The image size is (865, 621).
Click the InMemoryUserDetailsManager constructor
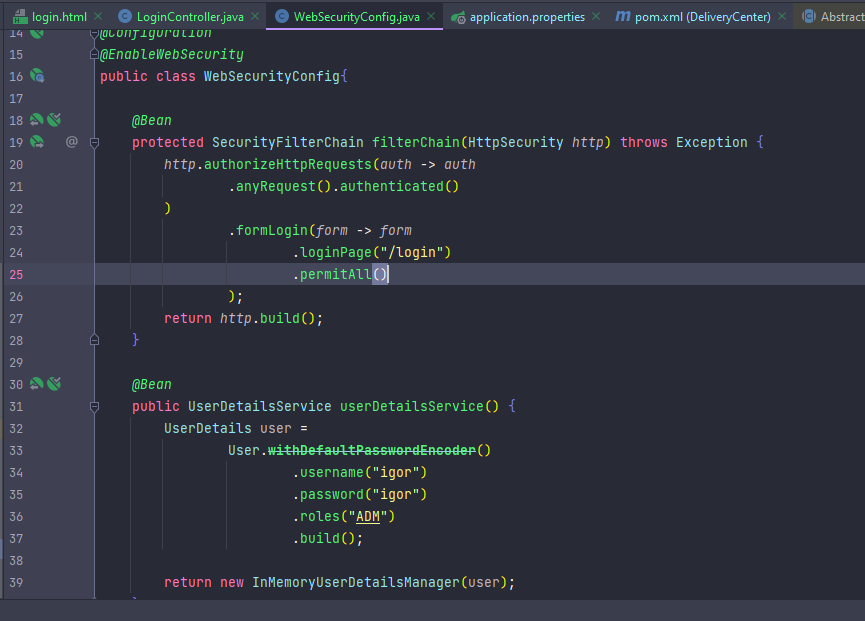pyautogui.click(x=355, y=582)
